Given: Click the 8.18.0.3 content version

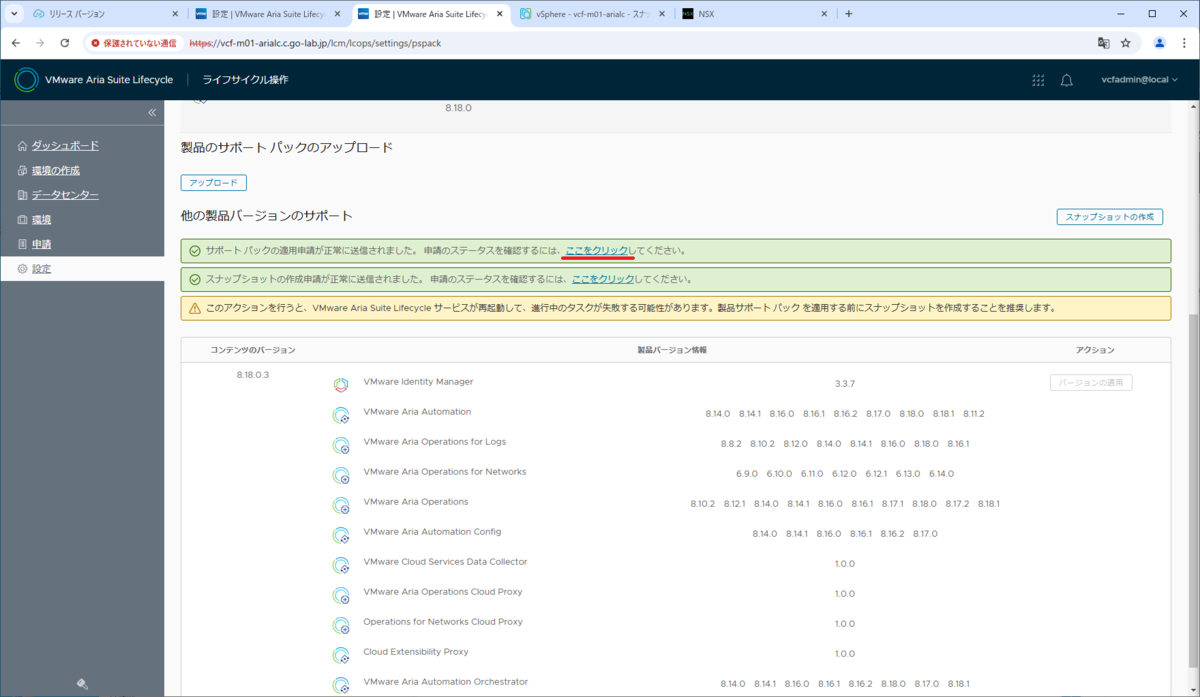Looking at the screenshot, I should coord(253,375).
